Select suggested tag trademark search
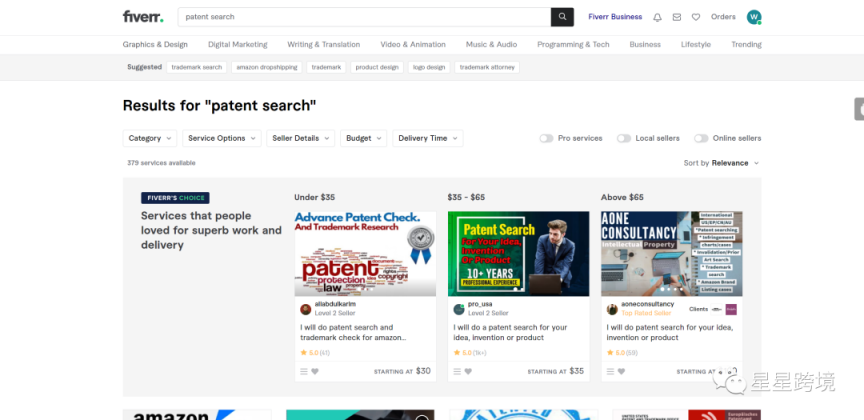 [196, 67]
